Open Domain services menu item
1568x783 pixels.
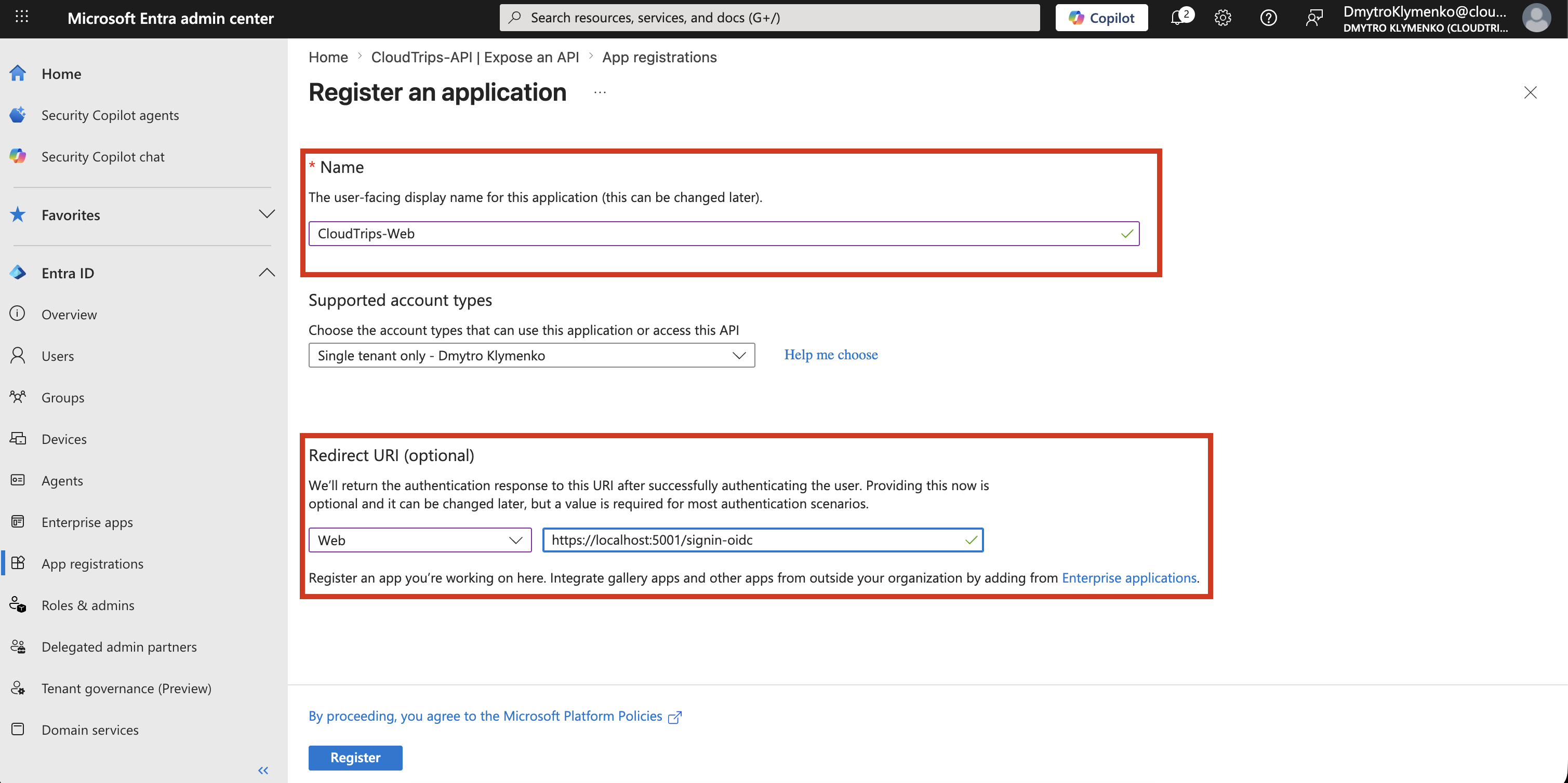[x=90, y=730]
